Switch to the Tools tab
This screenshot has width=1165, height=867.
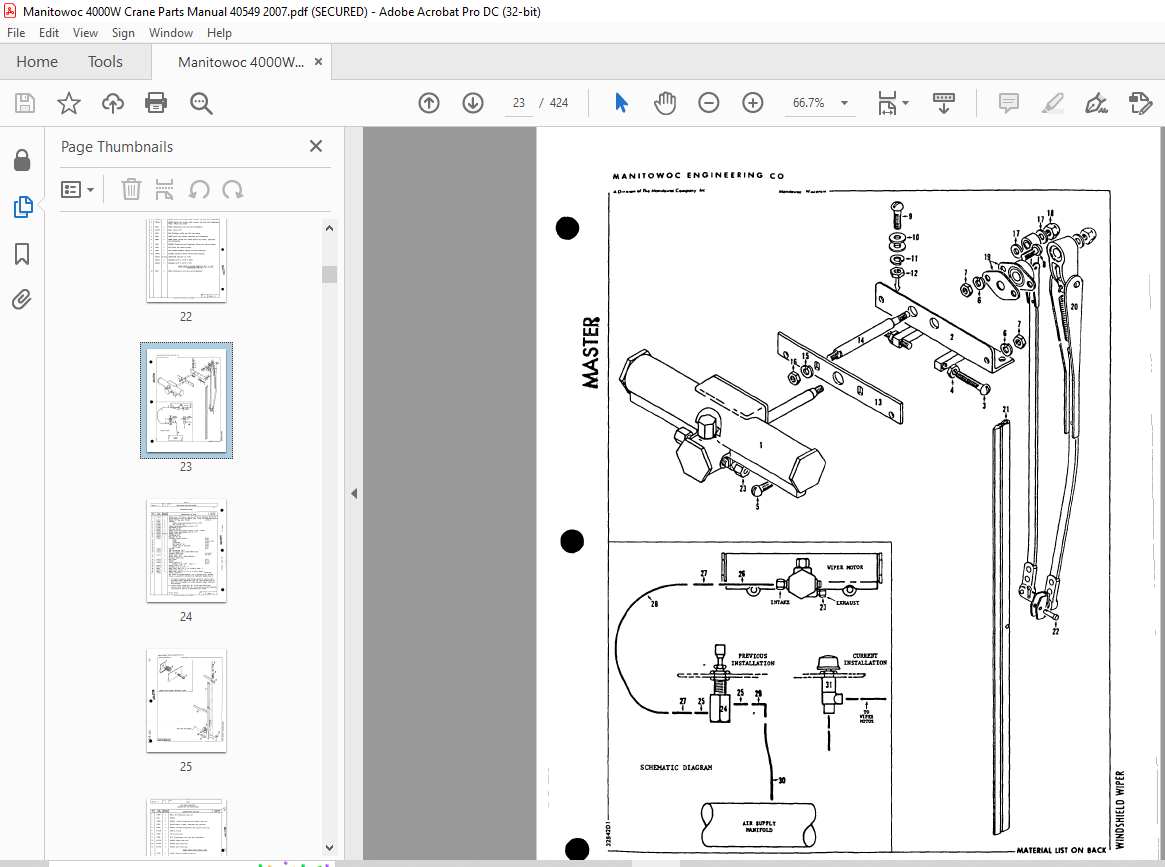click(x=106, y=62)
